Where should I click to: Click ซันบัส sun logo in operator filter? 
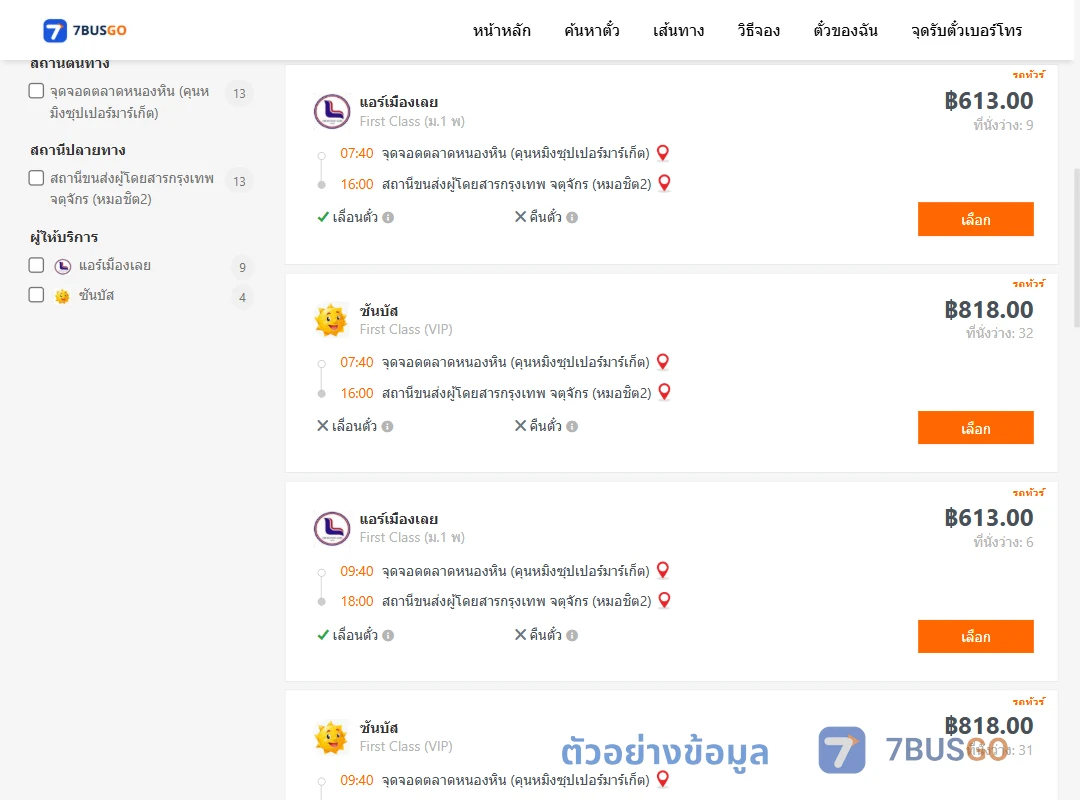62,296
